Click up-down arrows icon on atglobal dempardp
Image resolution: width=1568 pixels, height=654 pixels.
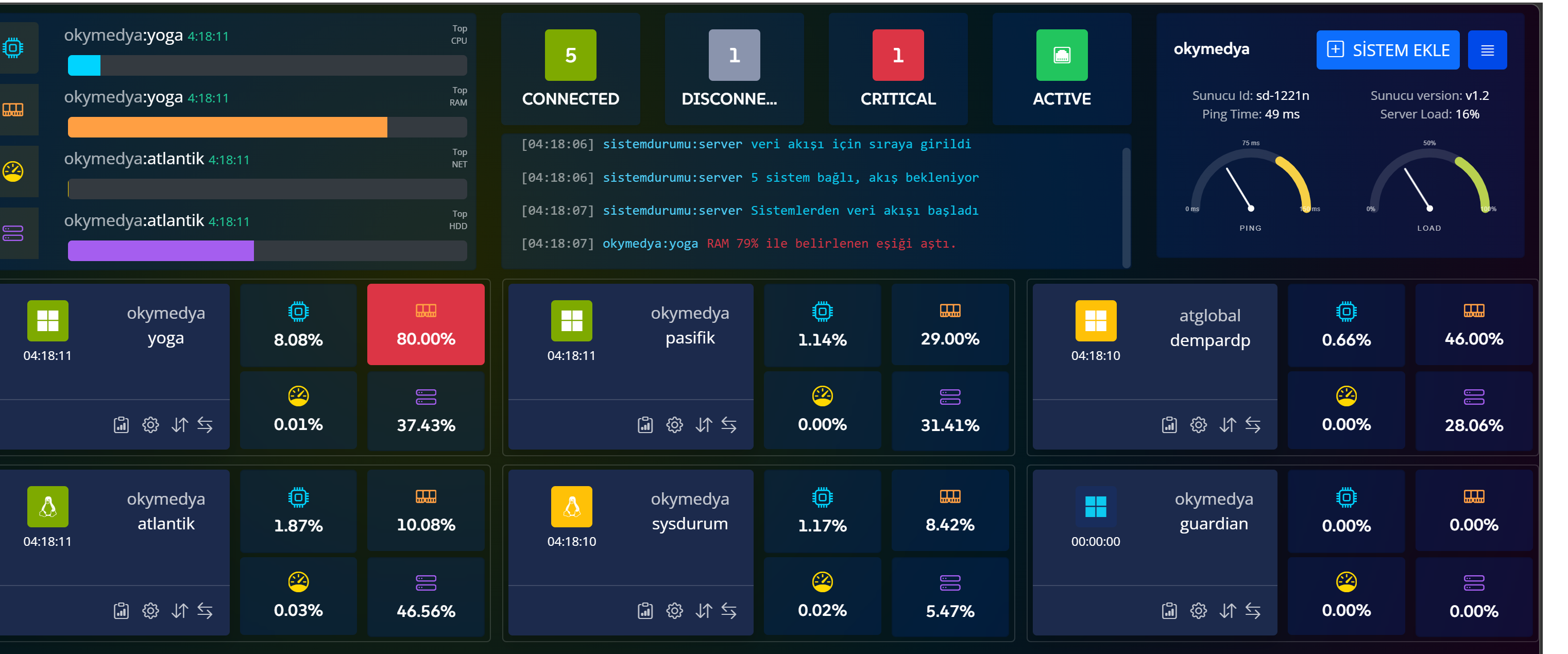(x=1227, y=425)
